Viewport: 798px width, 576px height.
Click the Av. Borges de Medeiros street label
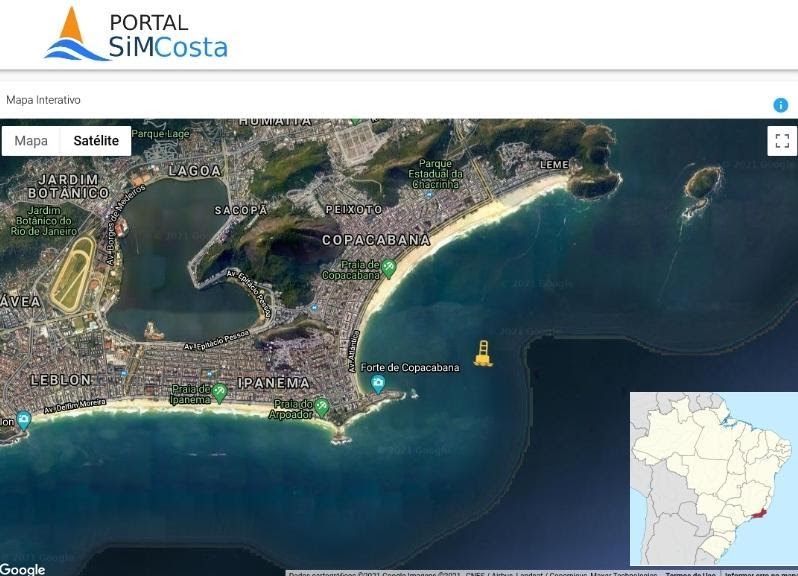point(125,225)
